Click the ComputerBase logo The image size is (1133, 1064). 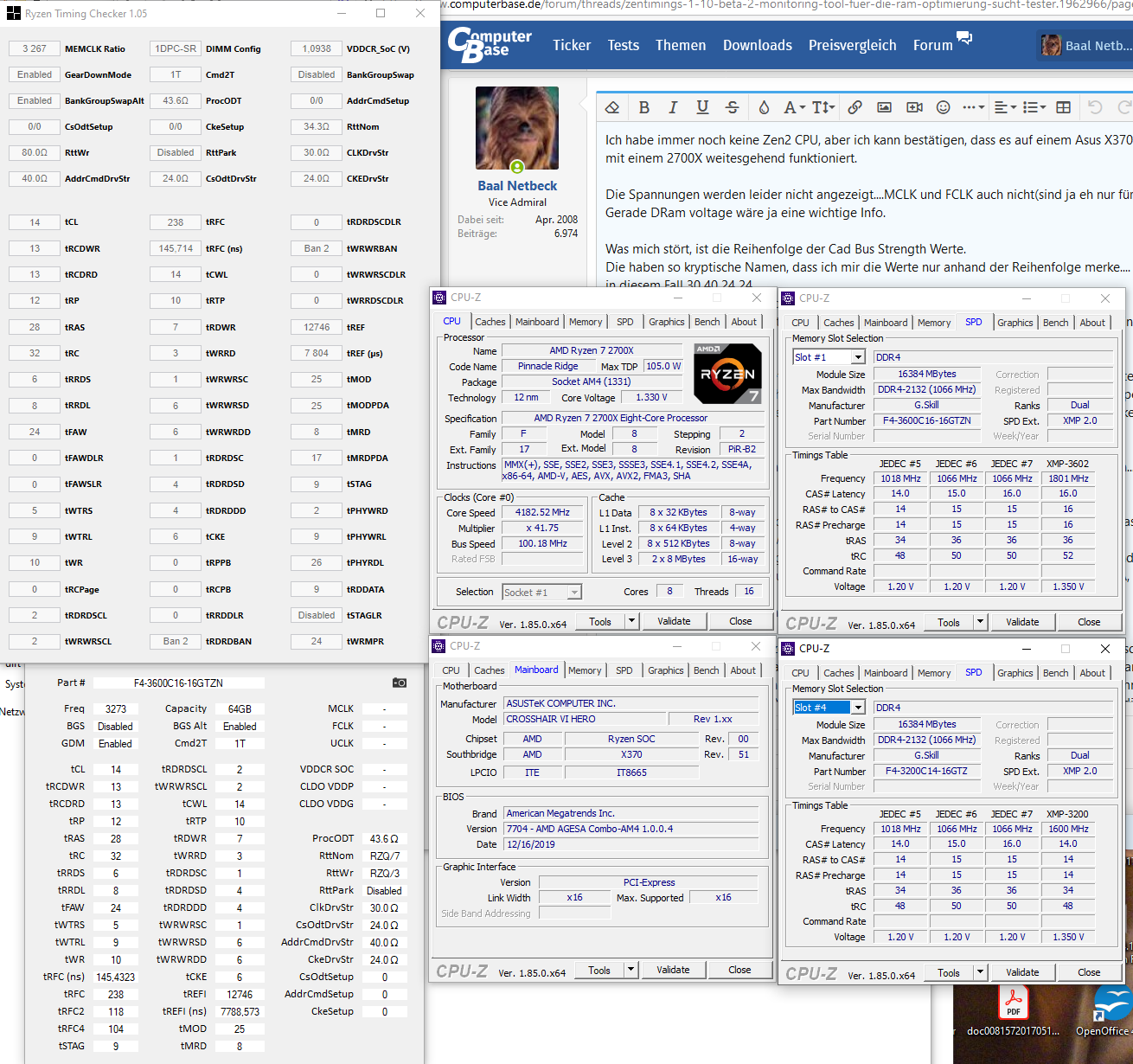click(x=490, y=45)
